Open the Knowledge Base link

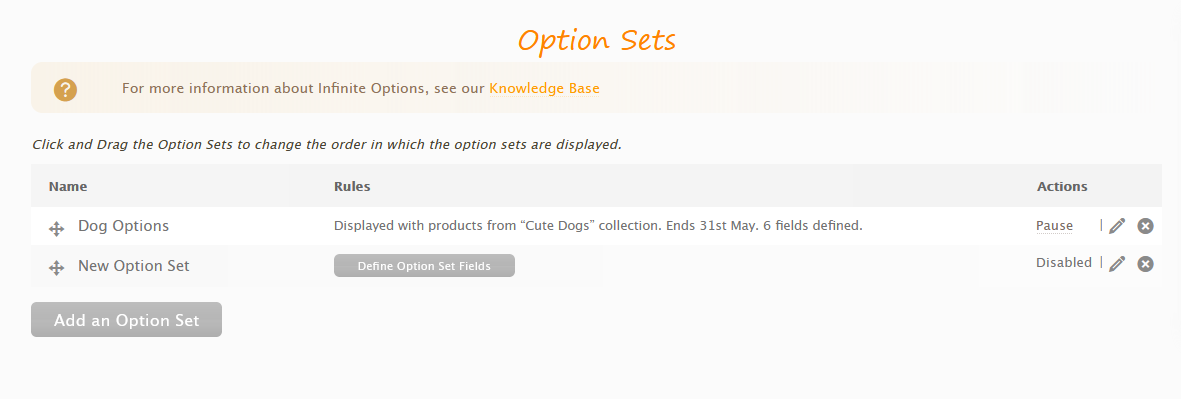pyautogui.click(x=545, y=88)
